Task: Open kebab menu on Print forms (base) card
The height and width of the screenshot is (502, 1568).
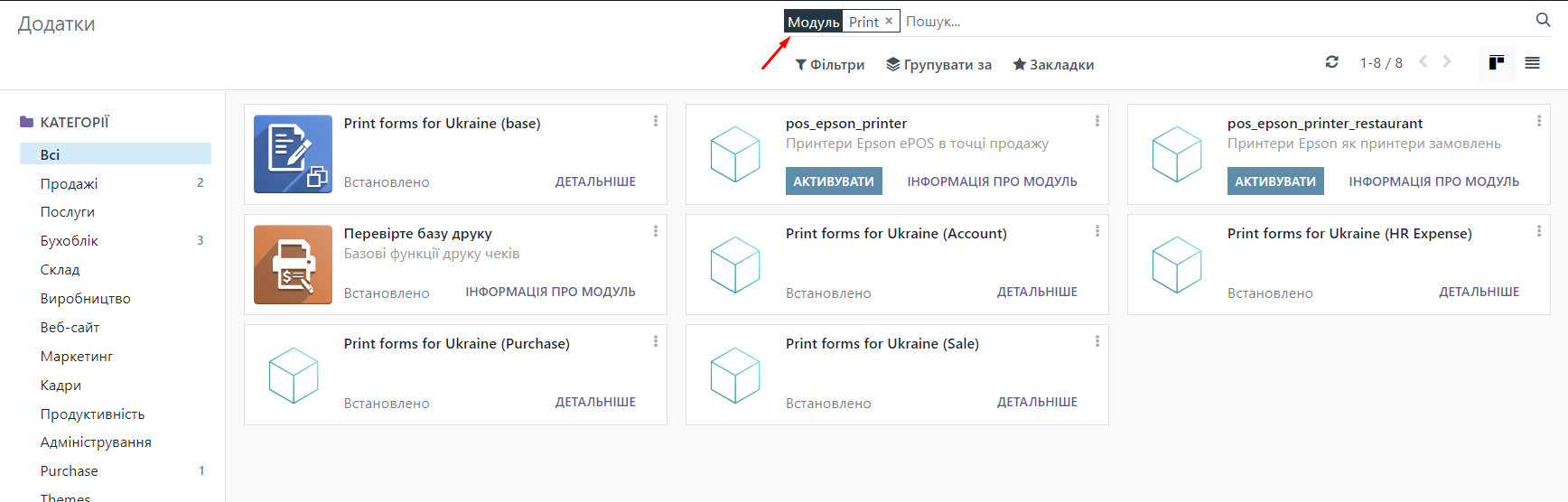Action: pos(655,121)
